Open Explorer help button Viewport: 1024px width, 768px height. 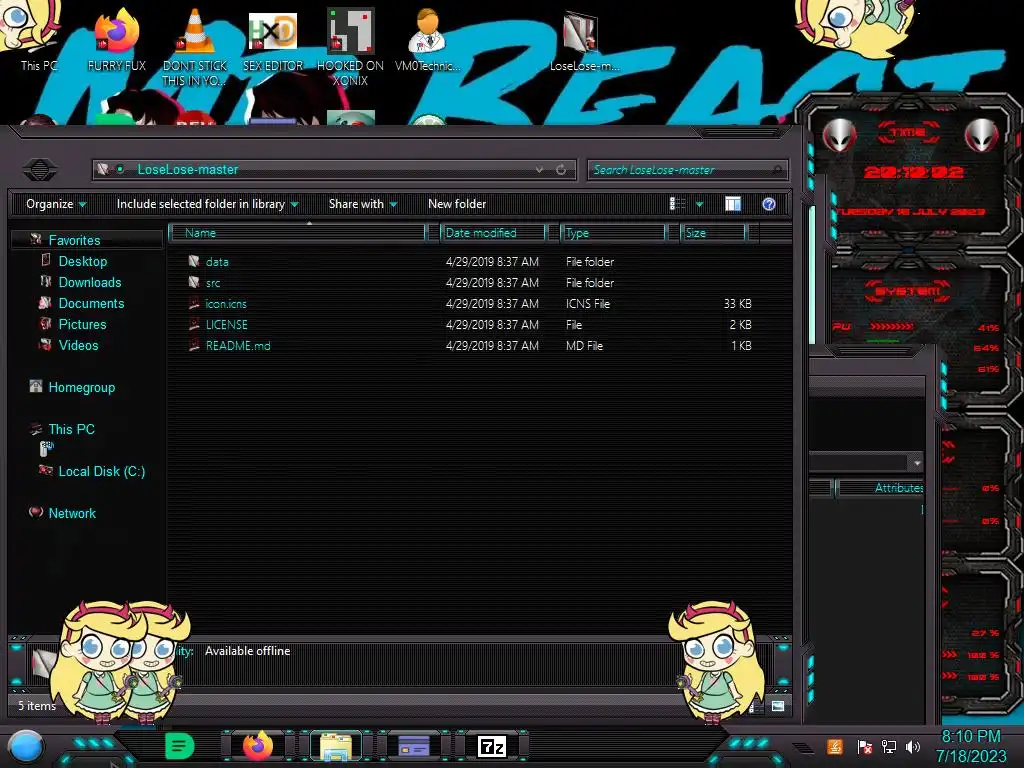coord(769,204)
